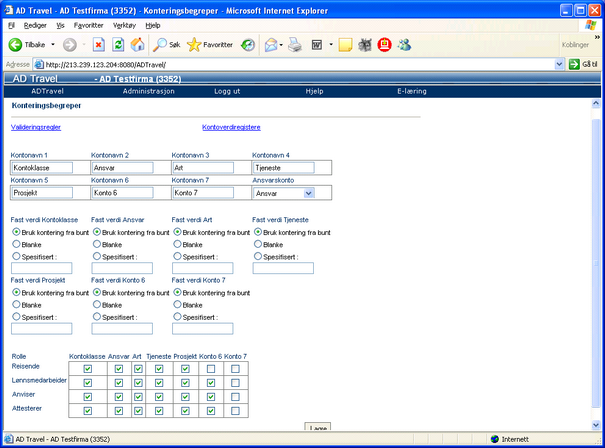
Task: Open the back button history dropdown arrow
Action: 53,45
